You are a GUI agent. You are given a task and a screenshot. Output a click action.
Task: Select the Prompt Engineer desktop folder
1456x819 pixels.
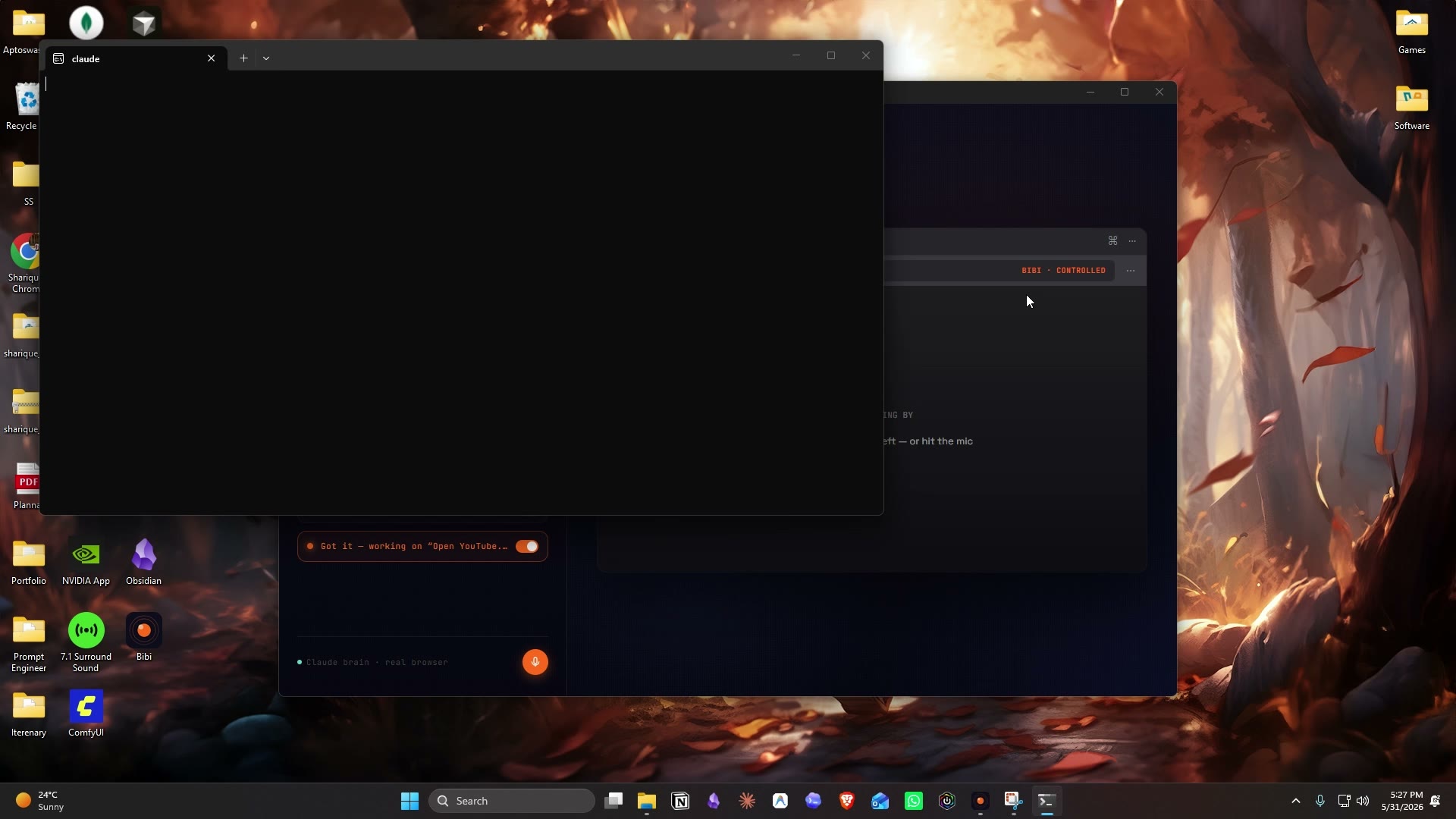pyautogui.click(x=29, y=642)
